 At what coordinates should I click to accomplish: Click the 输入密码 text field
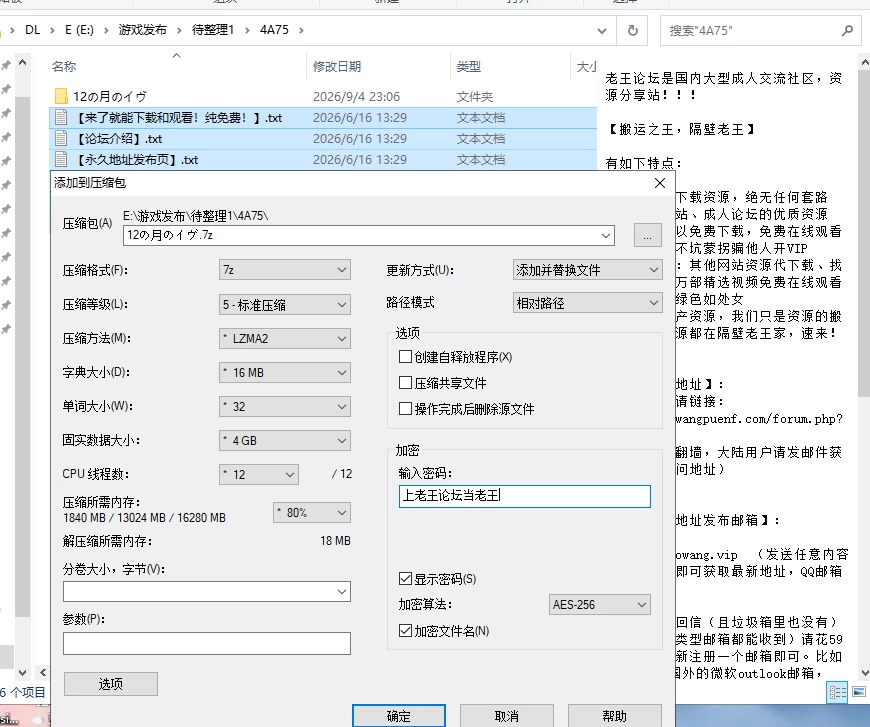[524, 496]
